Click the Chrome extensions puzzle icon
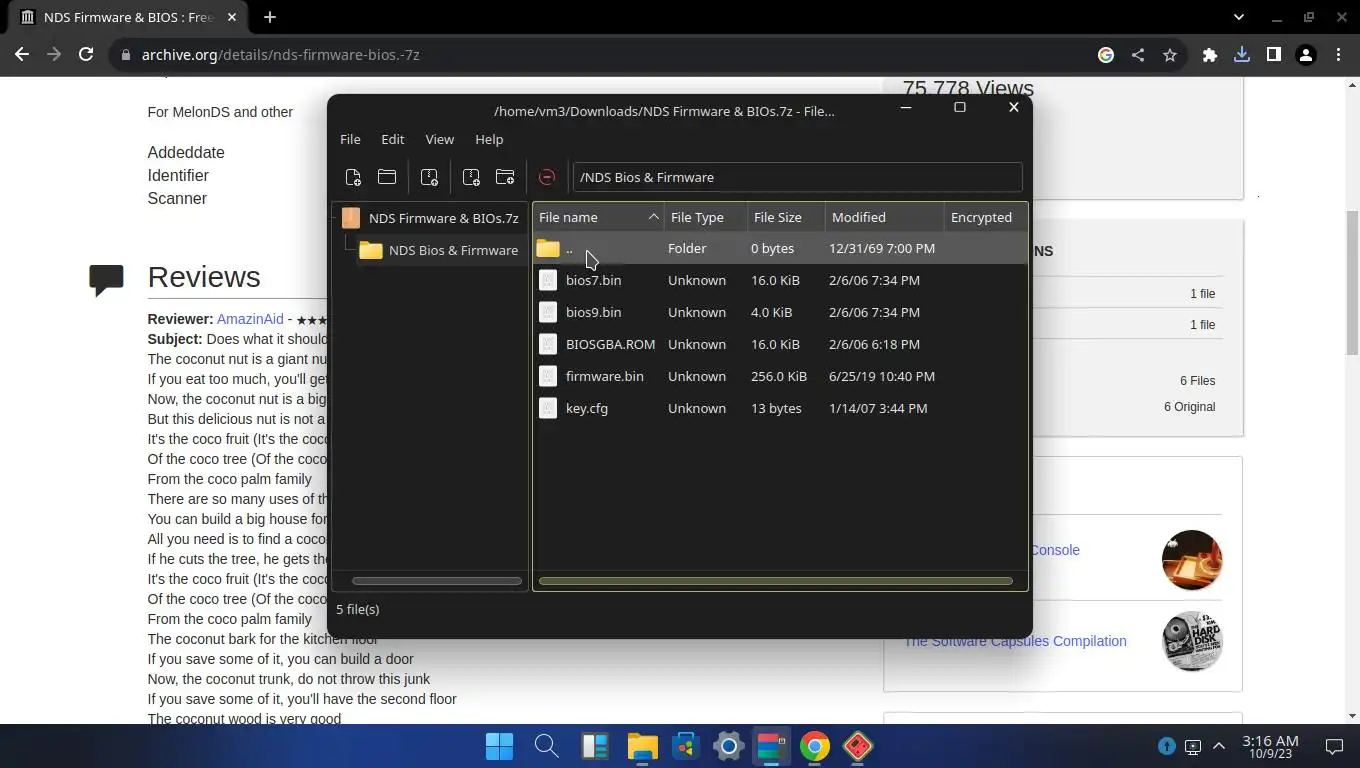 [x=1210, y=55]
